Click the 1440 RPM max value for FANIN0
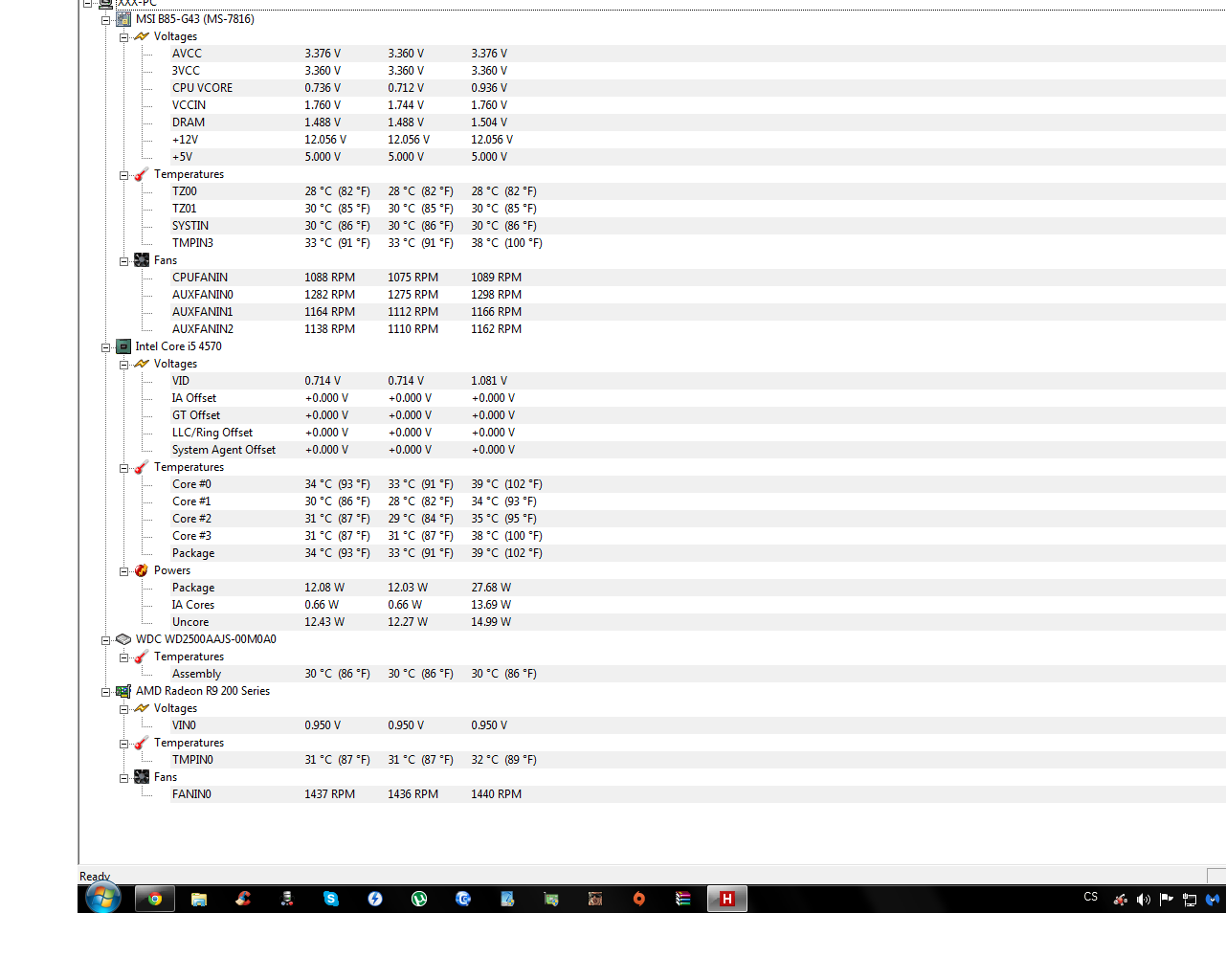The image size is (1226, 980). click(x=497, y=794)
